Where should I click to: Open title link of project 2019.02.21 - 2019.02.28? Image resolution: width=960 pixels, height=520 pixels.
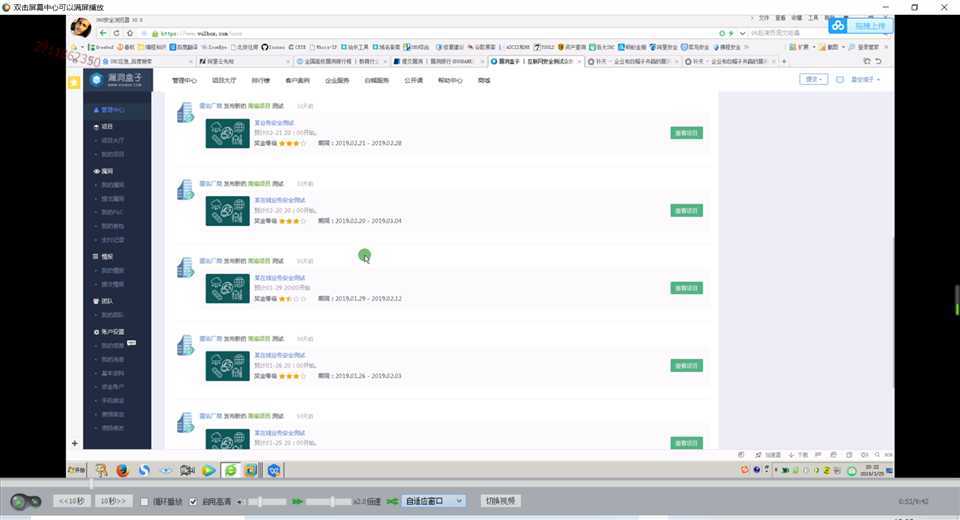point(274,123)
